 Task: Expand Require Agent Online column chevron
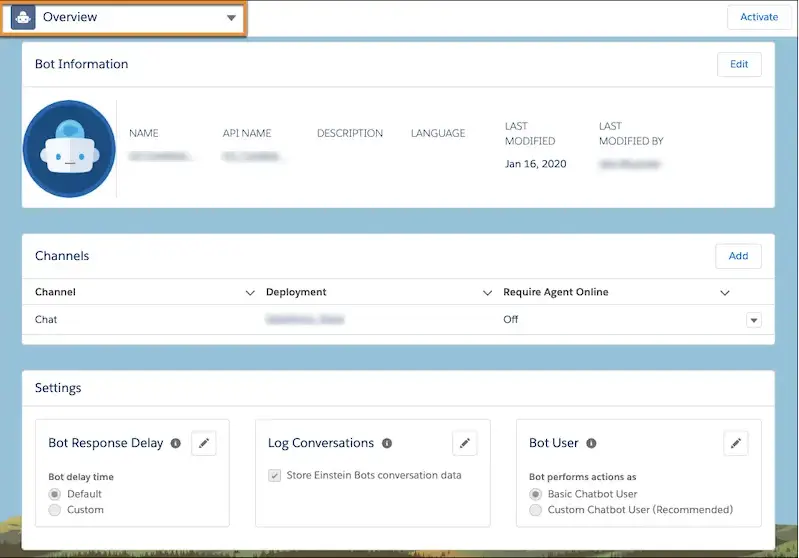click(x=724, y=293)
